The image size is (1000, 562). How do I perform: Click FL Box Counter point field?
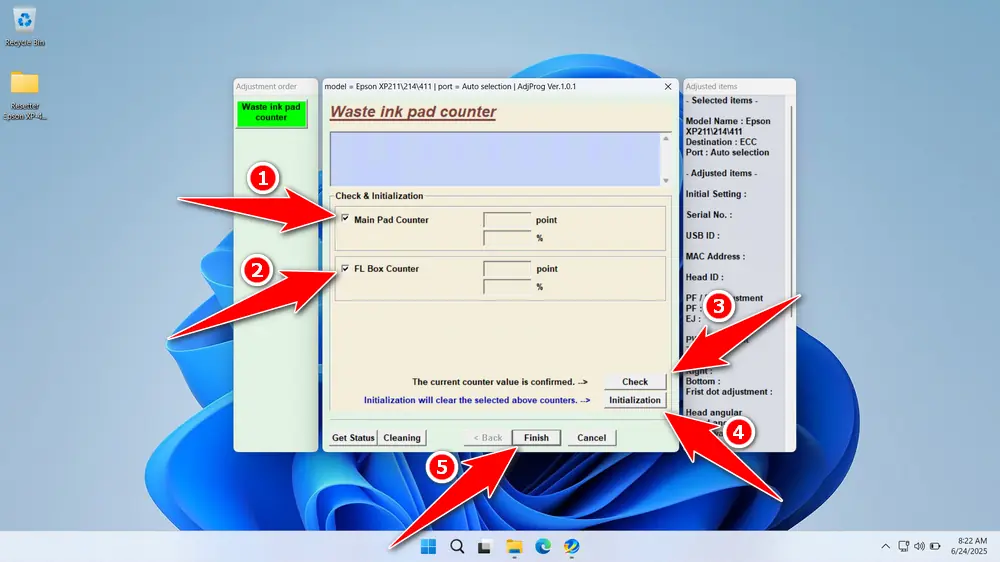coord(507,269)
